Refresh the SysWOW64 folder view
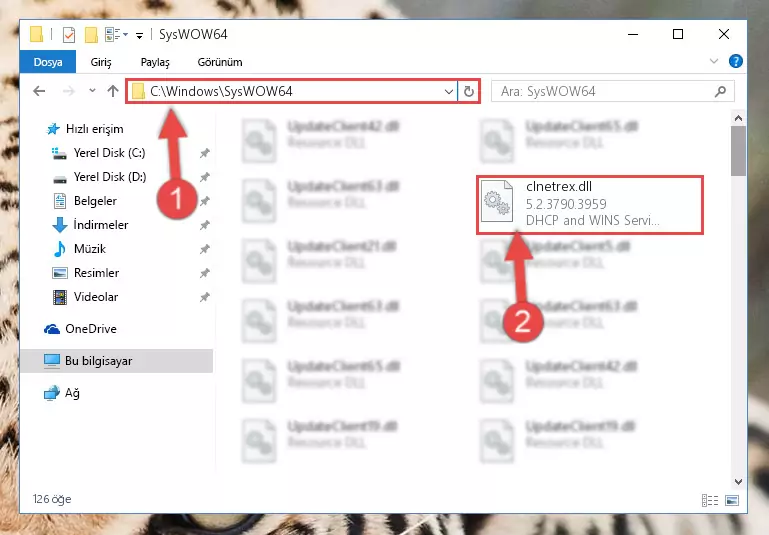 click(x=469, y=92)
